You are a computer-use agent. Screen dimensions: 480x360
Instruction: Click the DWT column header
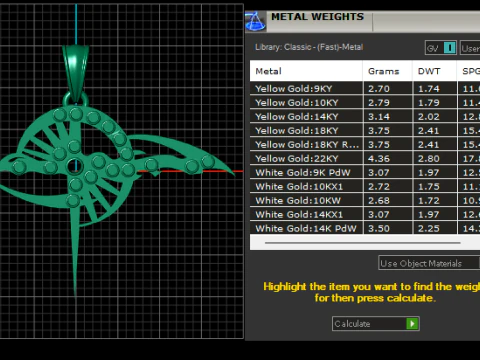click(435, 71)
